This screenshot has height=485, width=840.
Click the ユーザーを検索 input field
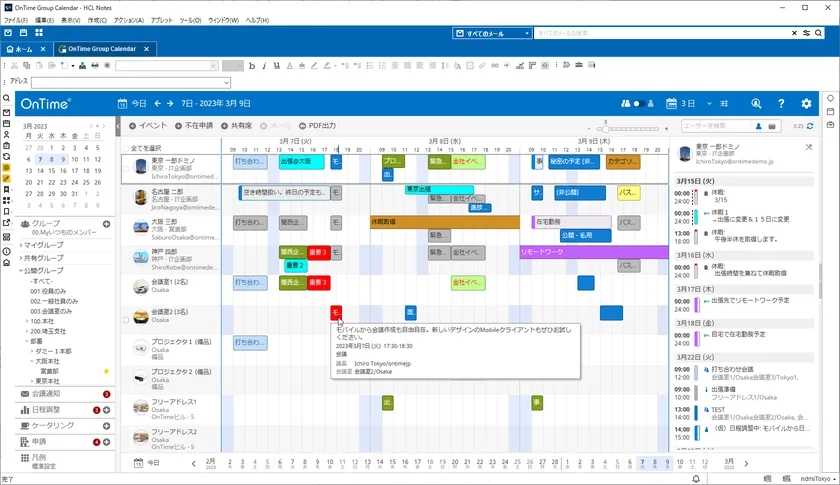[716, 126]
